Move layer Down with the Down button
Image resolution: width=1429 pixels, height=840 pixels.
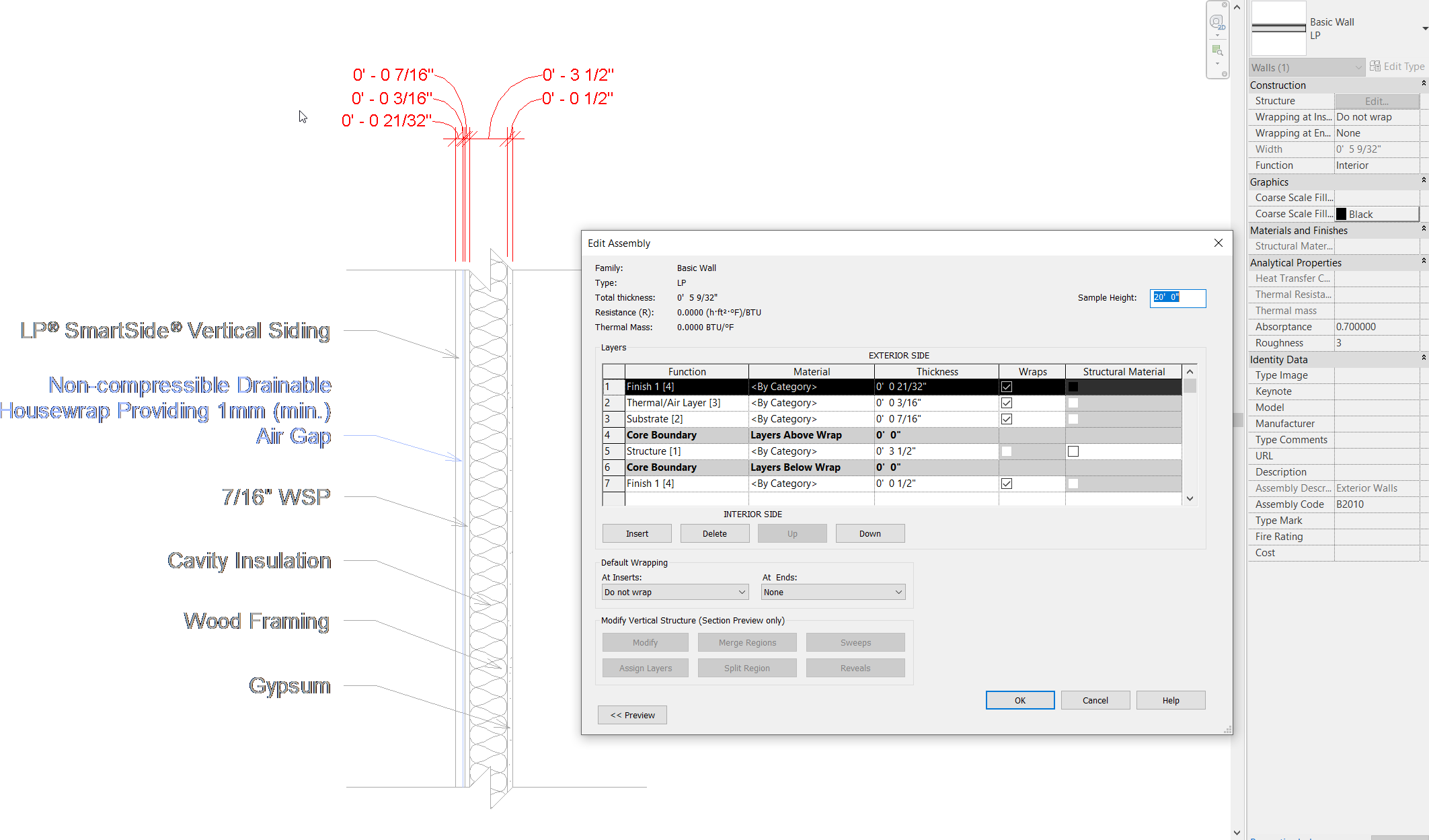[x=870, y=533]
